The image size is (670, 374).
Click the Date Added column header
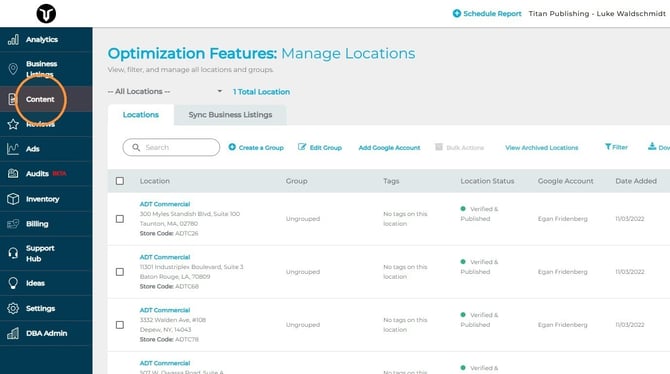tap(636, 181)
